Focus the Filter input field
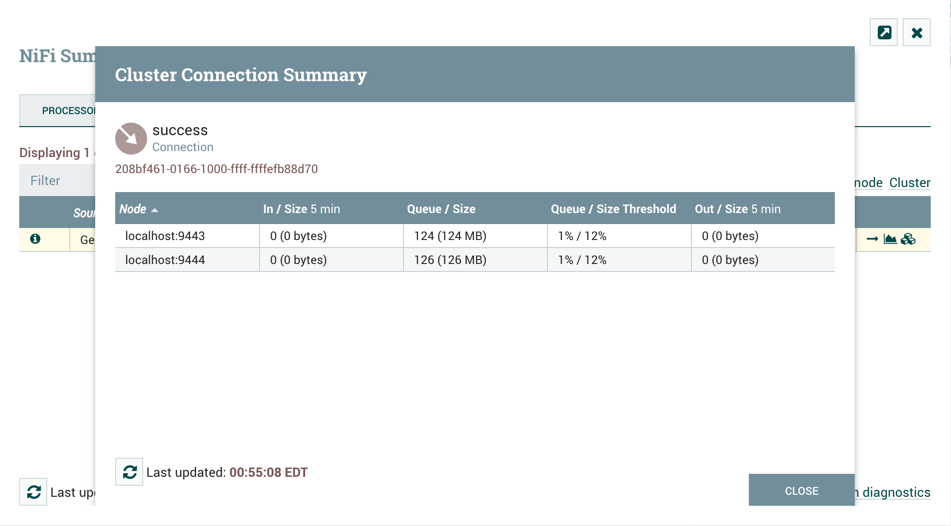 [x=58, y=180]
